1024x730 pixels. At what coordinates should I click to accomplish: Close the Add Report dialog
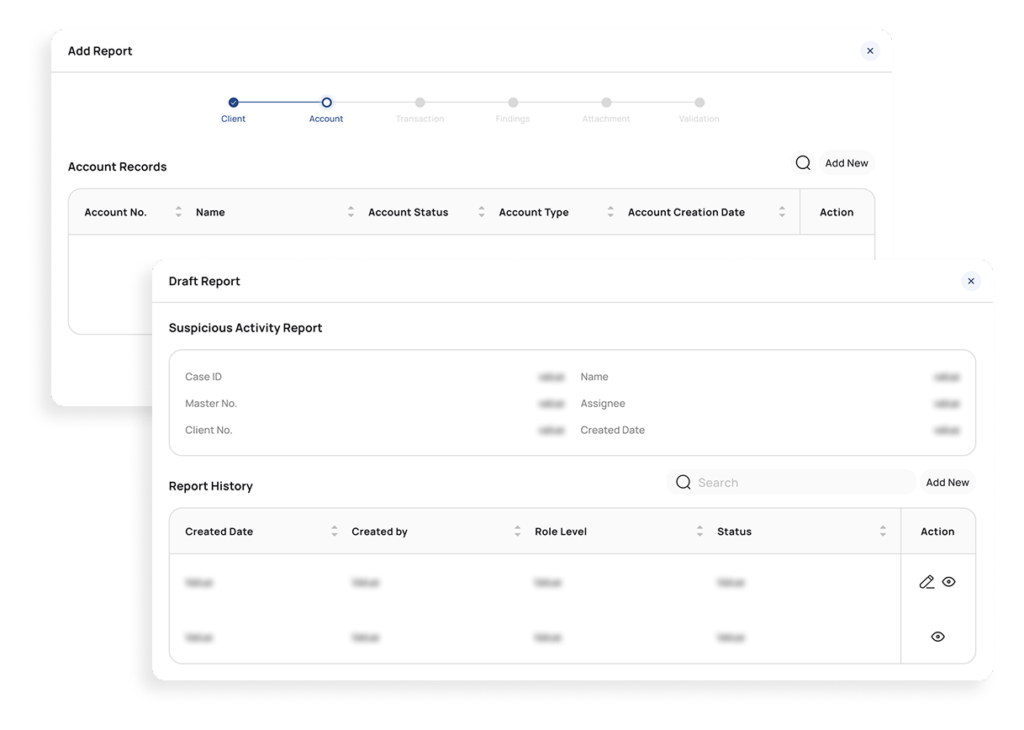870,51
